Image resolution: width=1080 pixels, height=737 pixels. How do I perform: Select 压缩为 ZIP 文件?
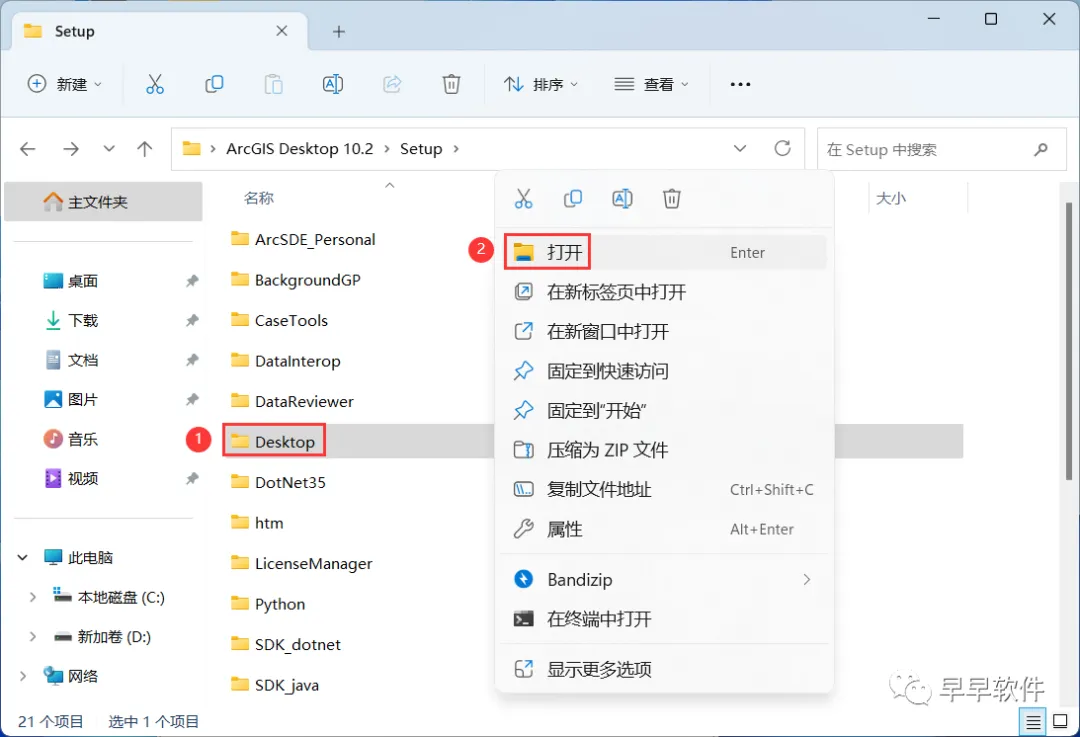(x=665, y=450)
